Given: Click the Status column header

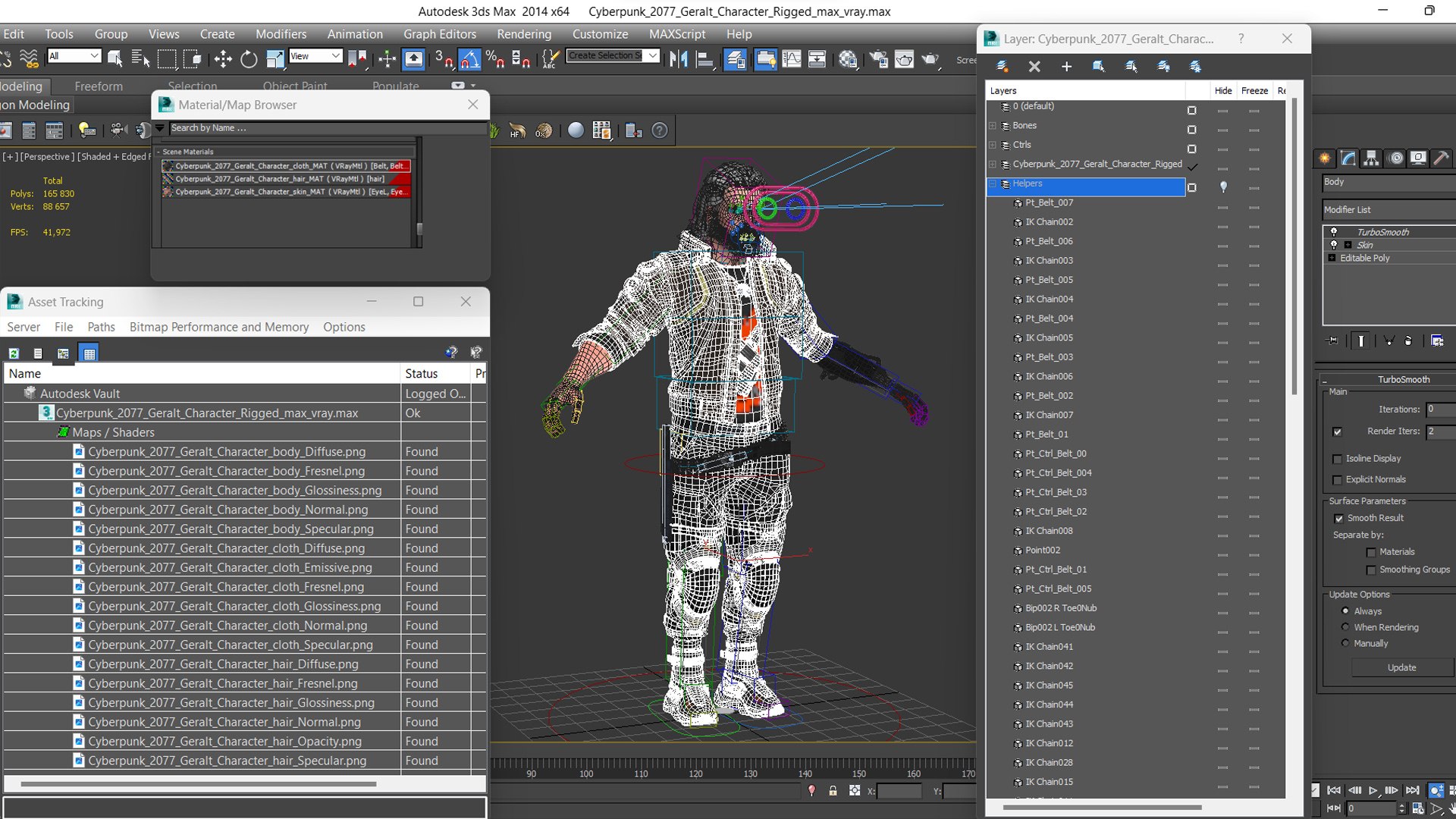Looking at the screenshot, I should (x=435, y=374).
